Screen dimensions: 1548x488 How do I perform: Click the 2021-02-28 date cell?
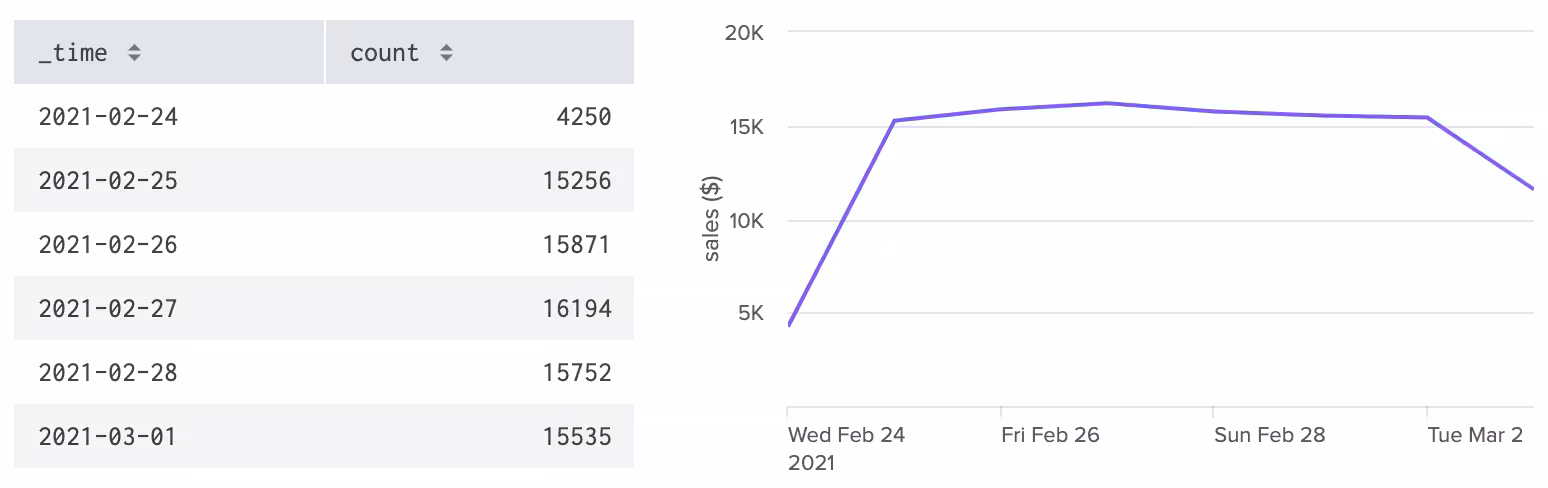click(x=108, y=373)
